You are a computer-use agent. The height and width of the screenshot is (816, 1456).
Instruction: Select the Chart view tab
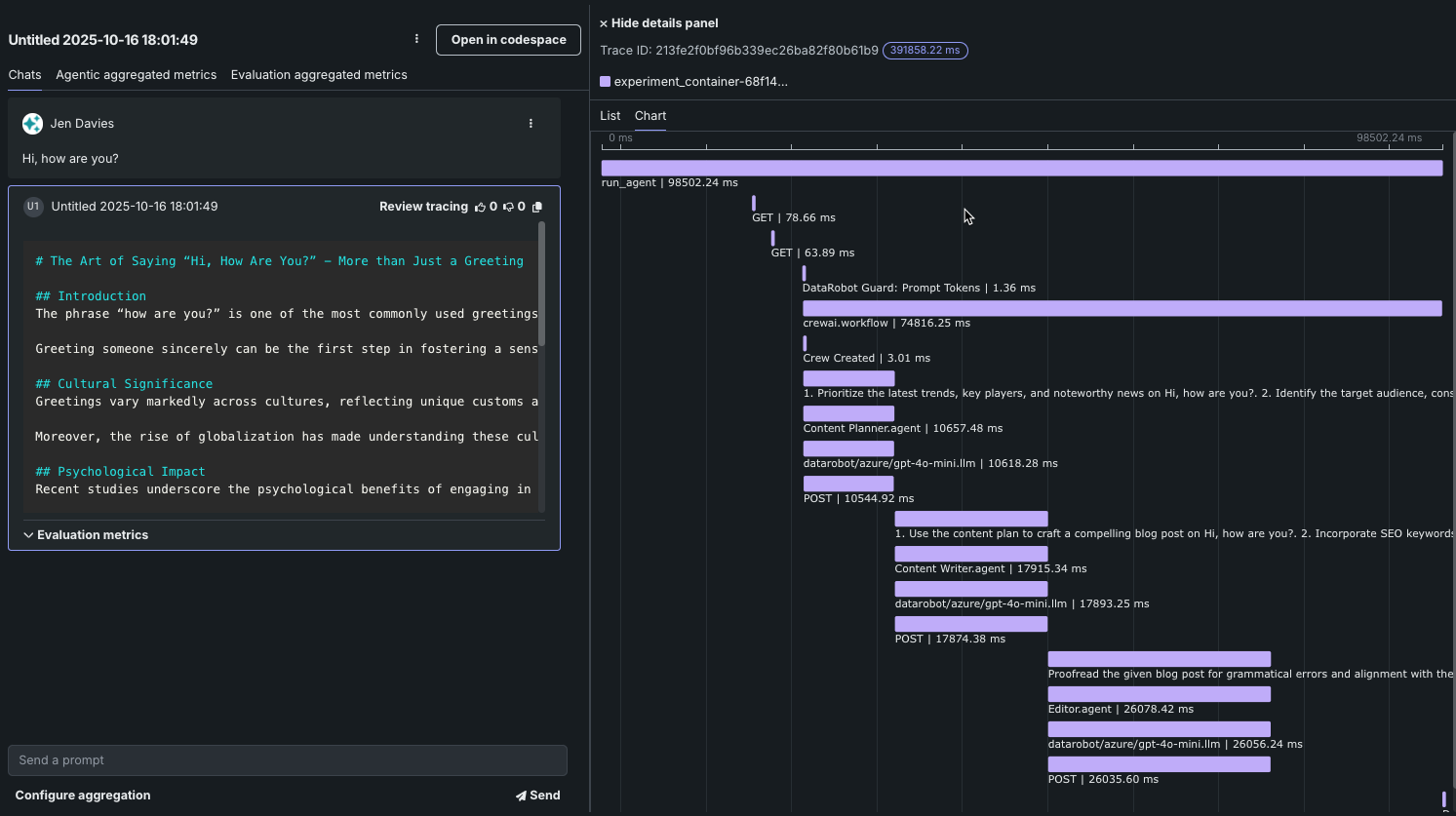click(x=650, y=116)
